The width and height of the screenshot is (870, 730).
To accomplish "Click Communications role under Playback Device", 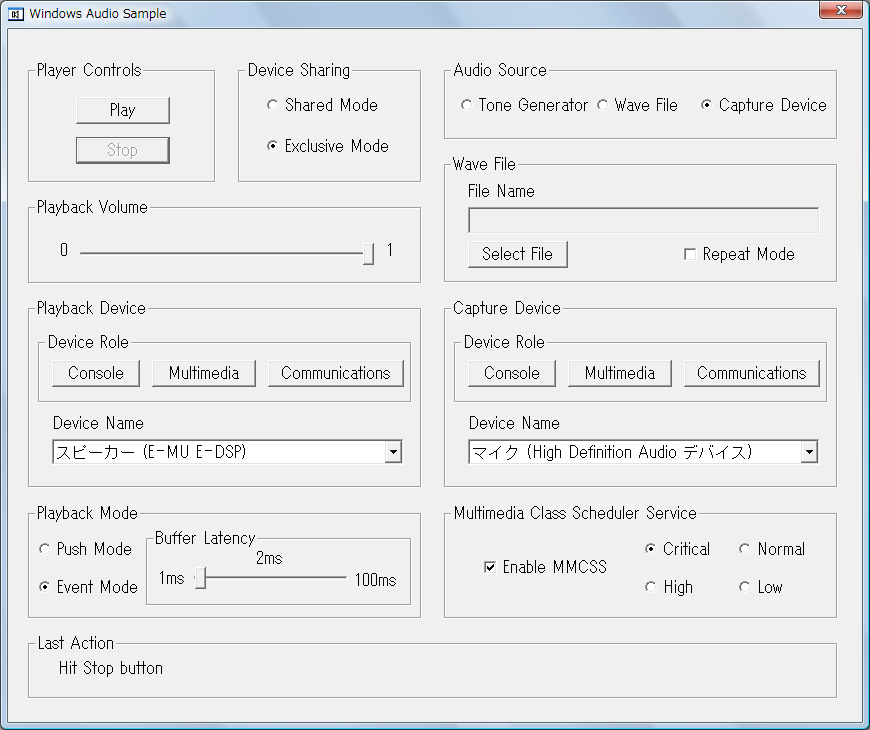I will [335, 373].
